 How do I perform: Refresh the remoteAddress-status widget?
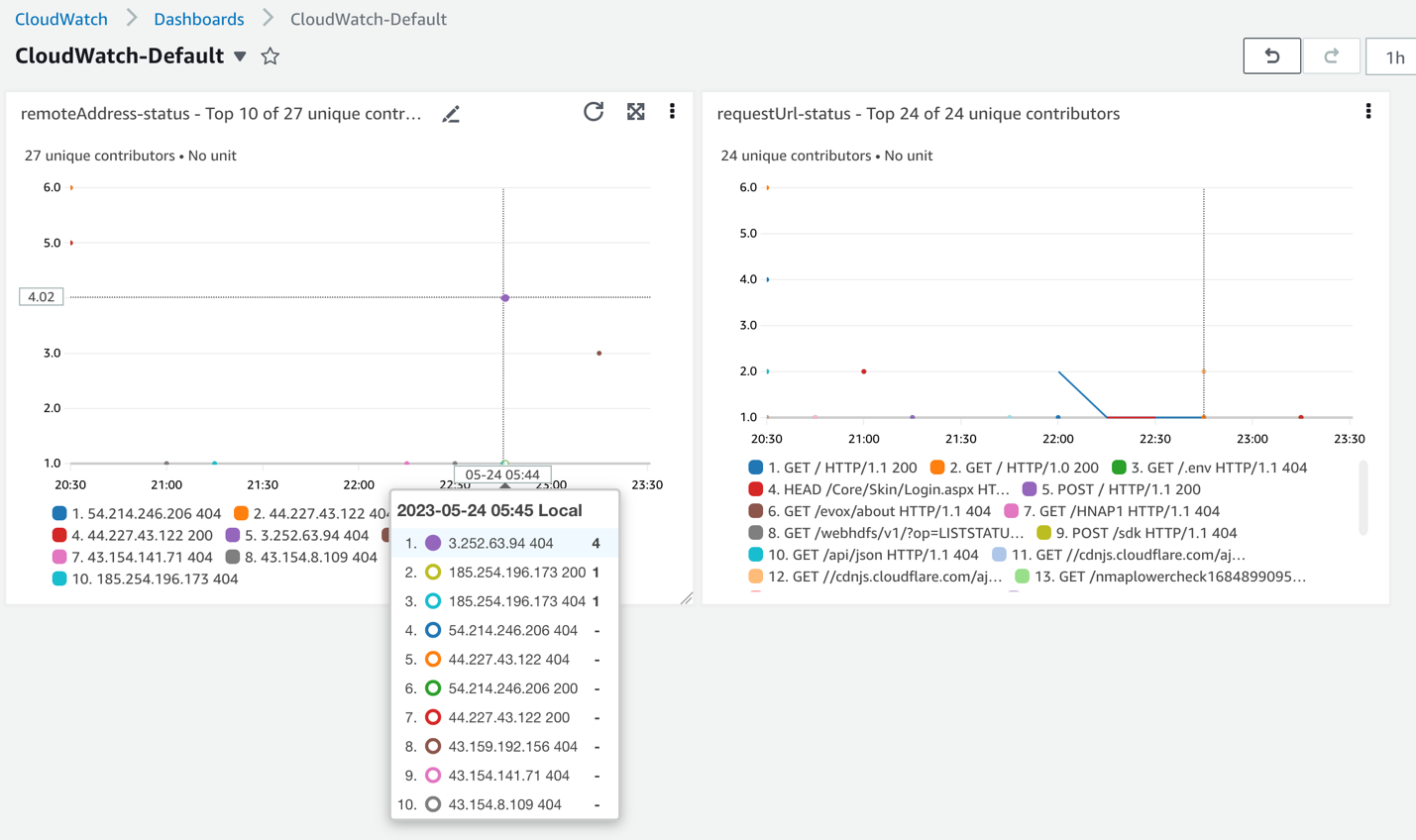click(x=594, y=112)
